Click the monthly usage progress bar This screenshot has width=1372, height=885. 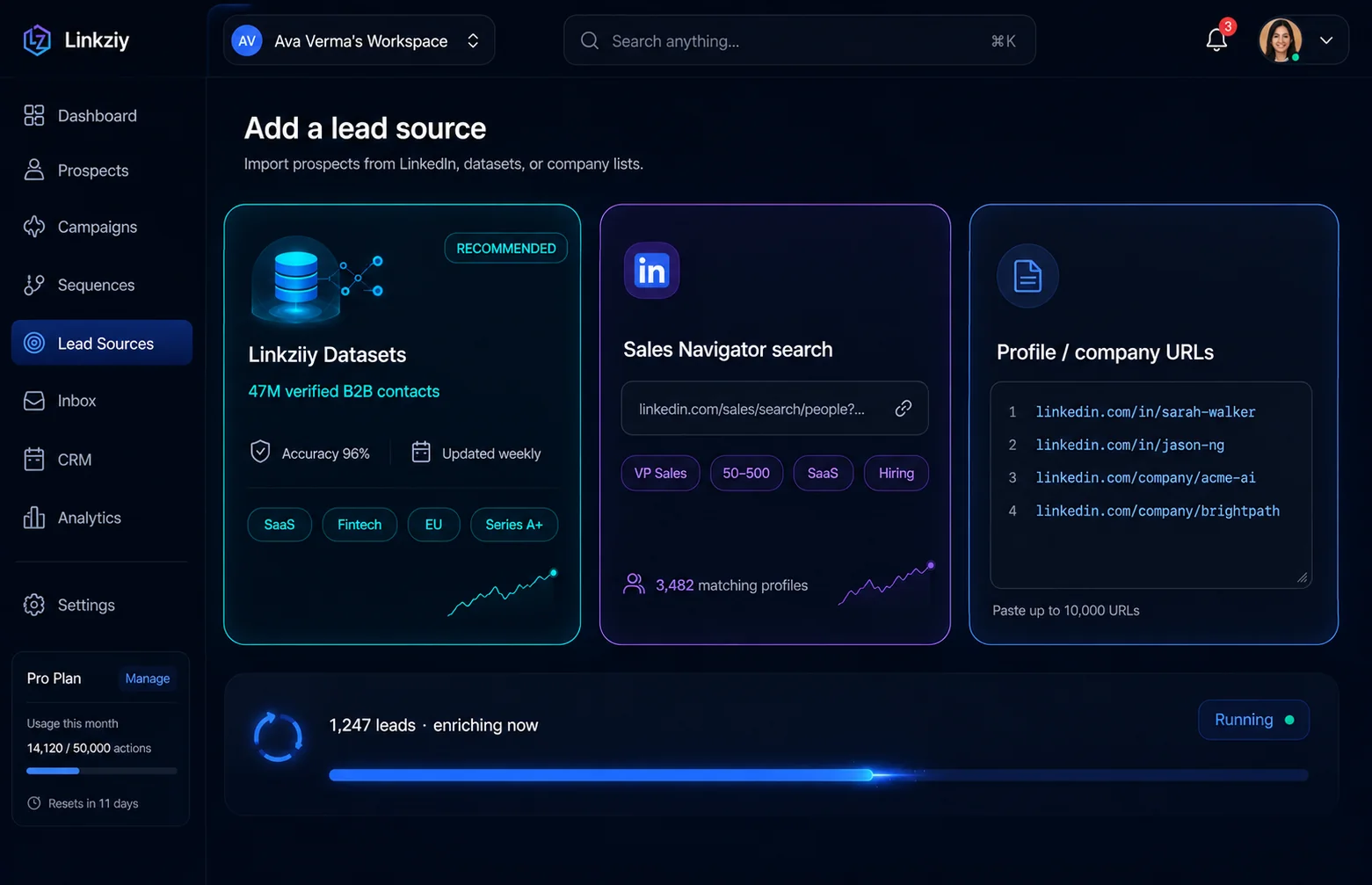102,771
